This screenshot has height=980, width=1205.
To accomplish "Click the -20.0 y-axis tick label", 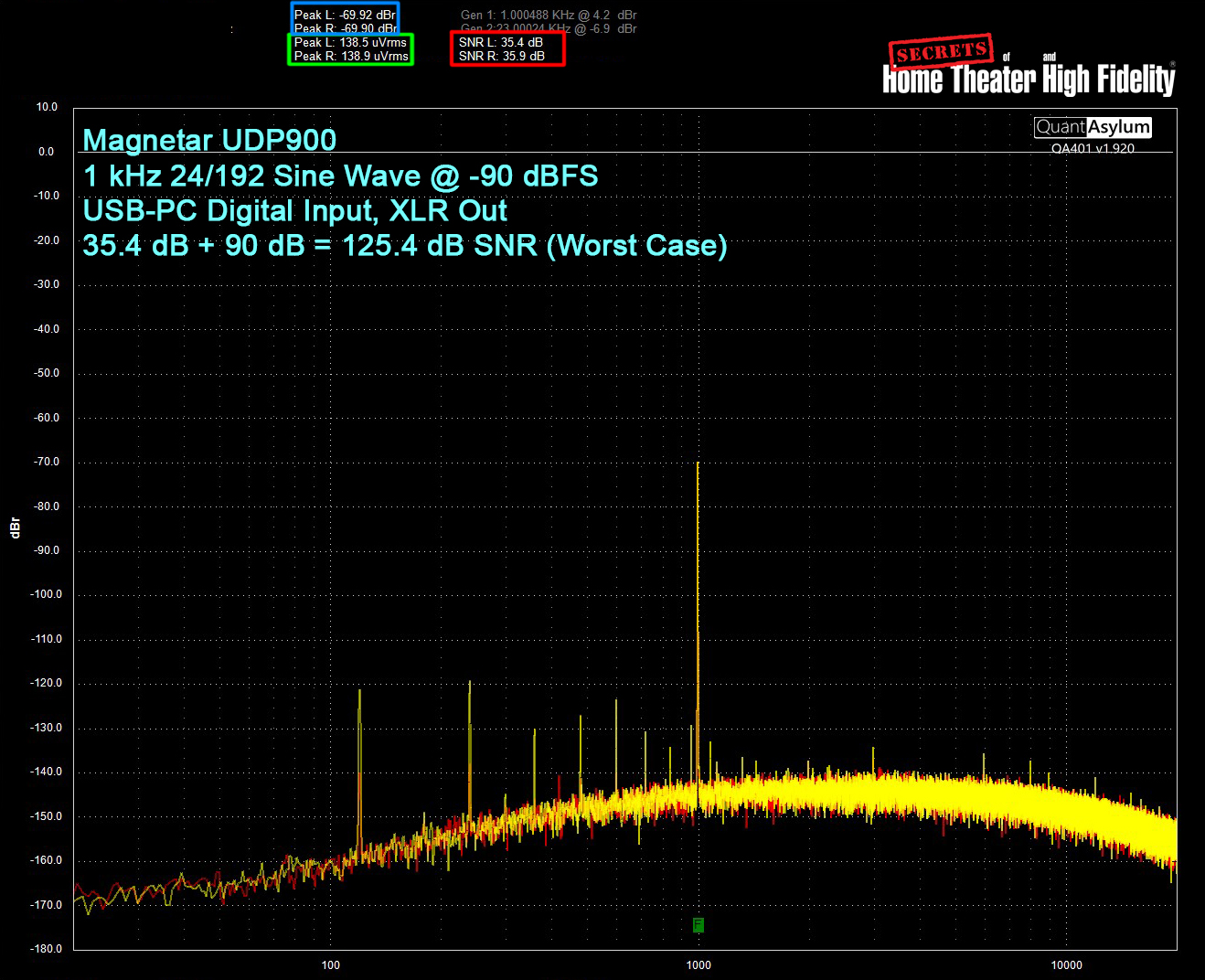I will click(47, 240).
